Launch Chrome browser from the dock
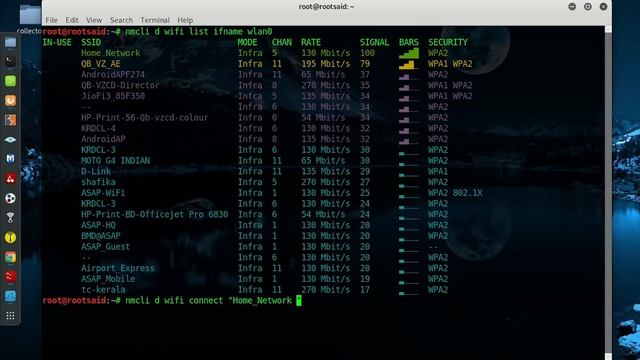This screenshot has height=360, width=640. coord(10,257)
